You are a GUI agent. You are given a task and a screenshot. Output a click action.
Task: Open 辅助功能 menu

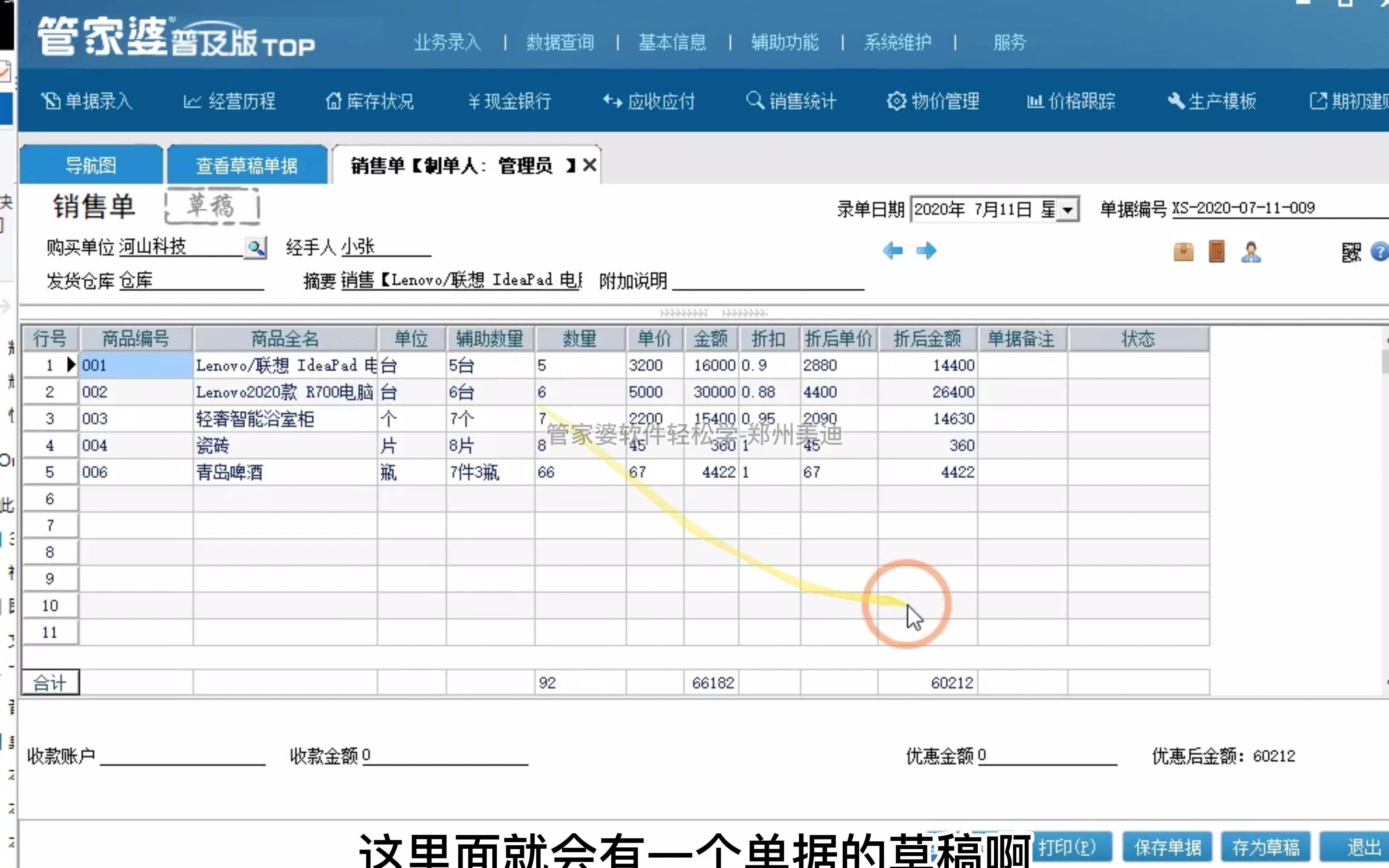click(785, 42)
